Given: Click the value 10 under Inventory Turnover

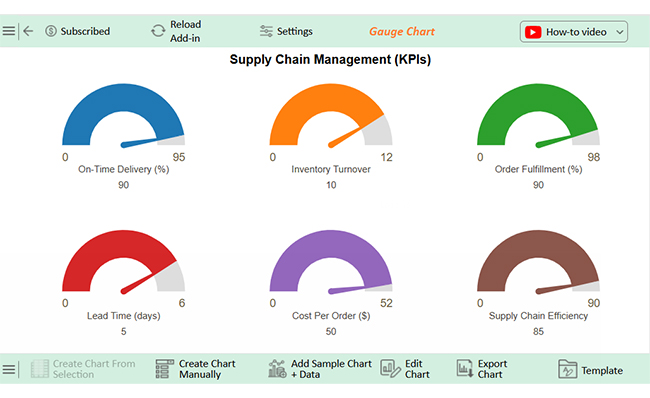Looking at the screenshot, I should [x=331, y=185].
